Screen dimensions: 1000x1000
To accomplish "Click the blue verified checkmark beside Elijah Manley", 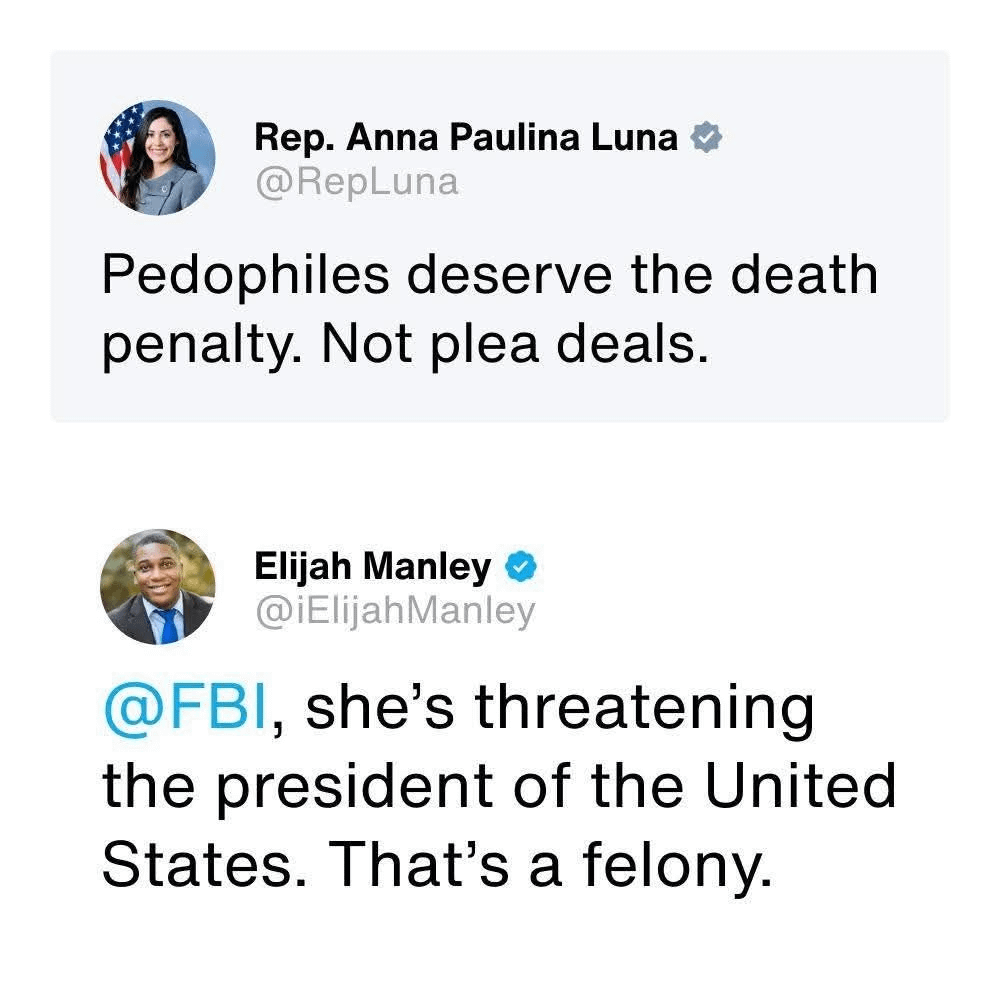I will click(x=523, y=568).
